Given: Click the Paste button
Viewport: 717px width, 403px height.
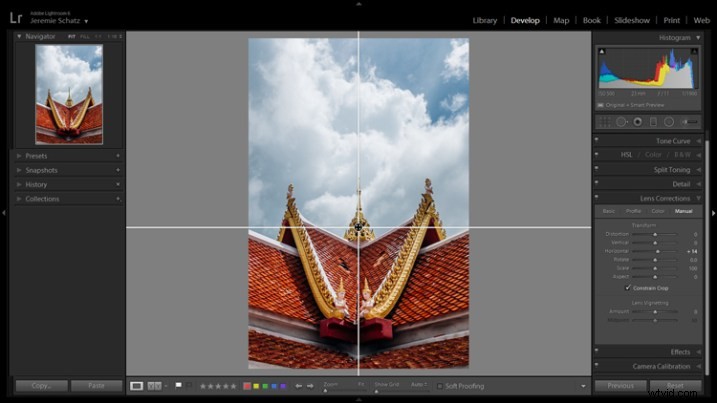Looking at the screenshot, I should coord(96,386).
